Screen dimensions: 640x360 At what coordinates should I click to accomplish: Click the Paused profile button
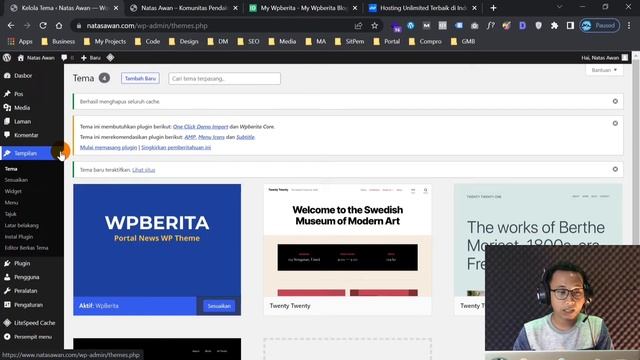coord(600,26)
